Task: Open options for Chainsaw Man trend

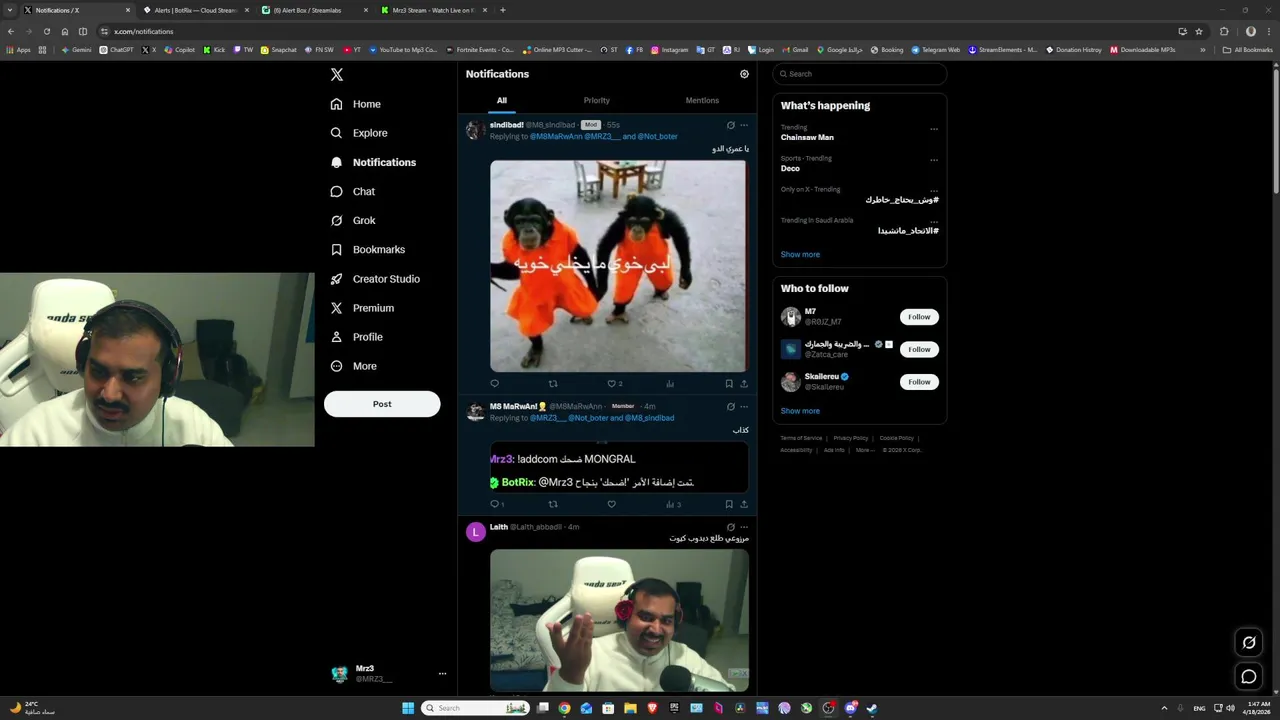Action: tap(934, 129)
